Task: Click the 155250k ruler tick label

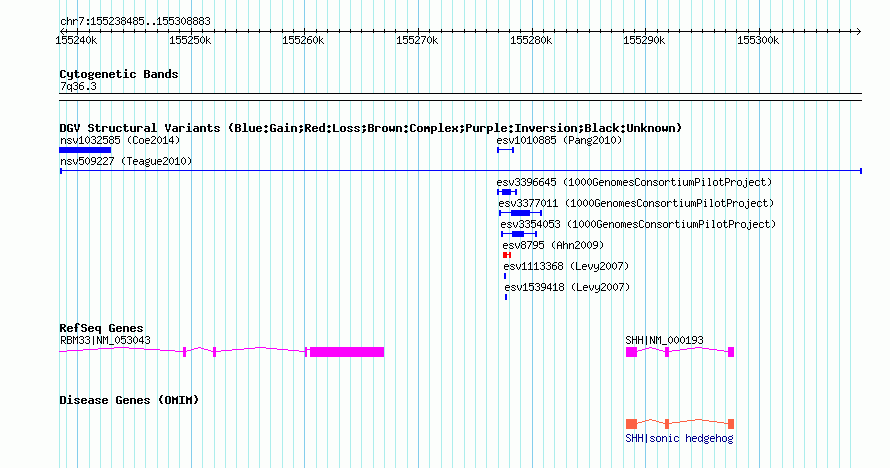Action: click(x=190, y=40)
